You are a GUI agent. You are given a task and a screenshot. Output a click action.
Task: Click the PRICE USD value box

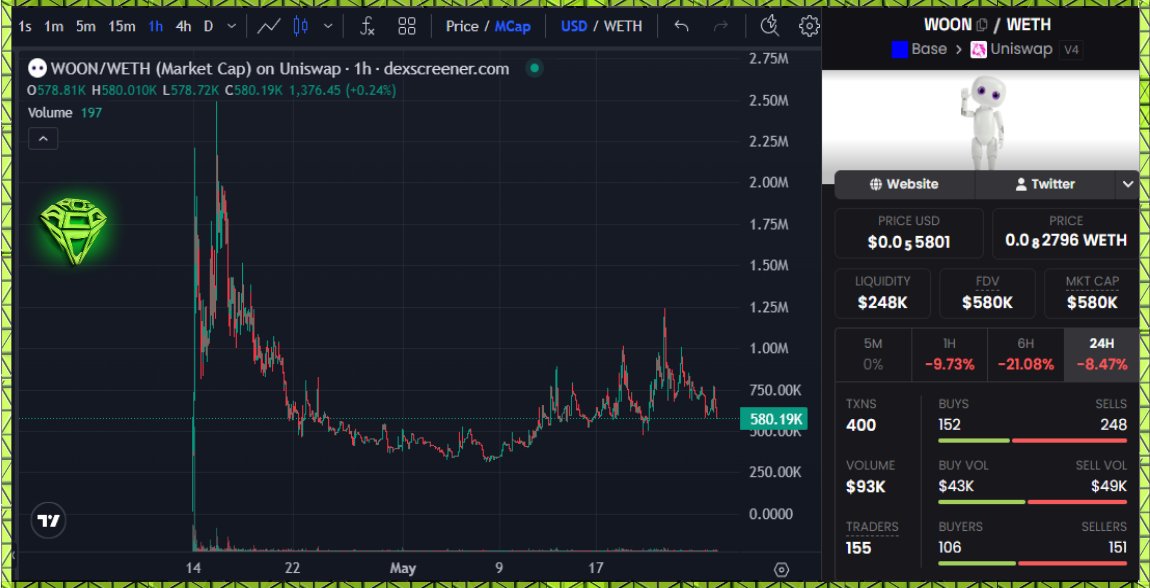click(909, 233)
